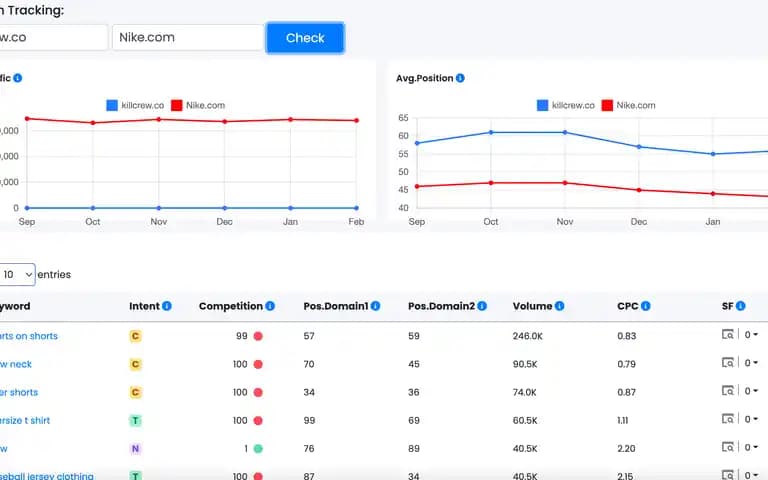This screenshot has width=768, height=480.
Task: Click the T intent badge in the 60.5K row
Action: (x=135, y=421)
